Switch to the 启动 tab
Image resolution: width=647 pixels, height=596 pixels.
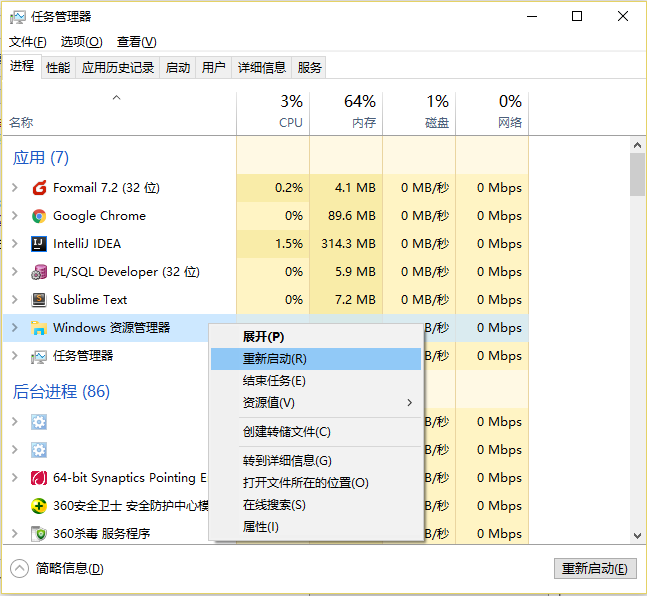(x=178, y=67)
